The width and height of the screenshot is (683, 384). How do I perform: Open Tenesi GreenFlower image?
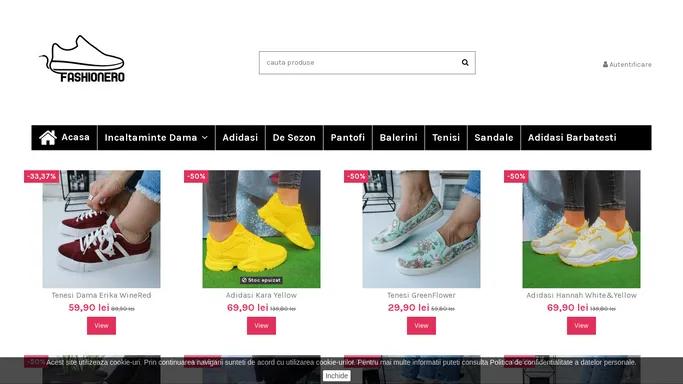[x=421, y=229]
